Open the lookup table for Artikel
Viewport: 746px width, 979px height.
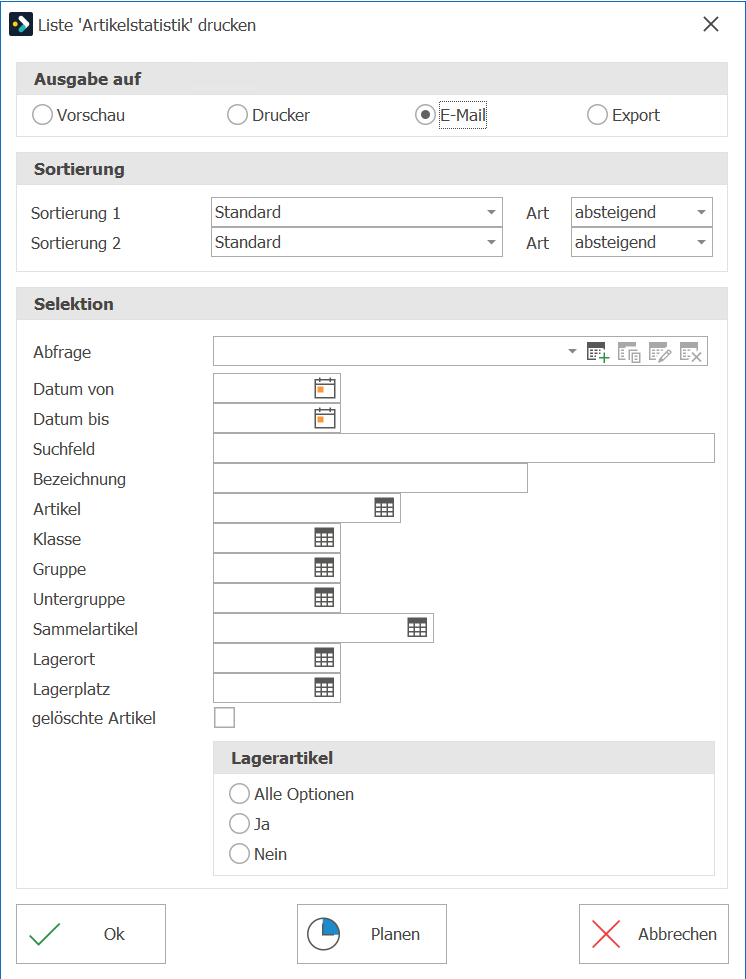coord(385,508)
